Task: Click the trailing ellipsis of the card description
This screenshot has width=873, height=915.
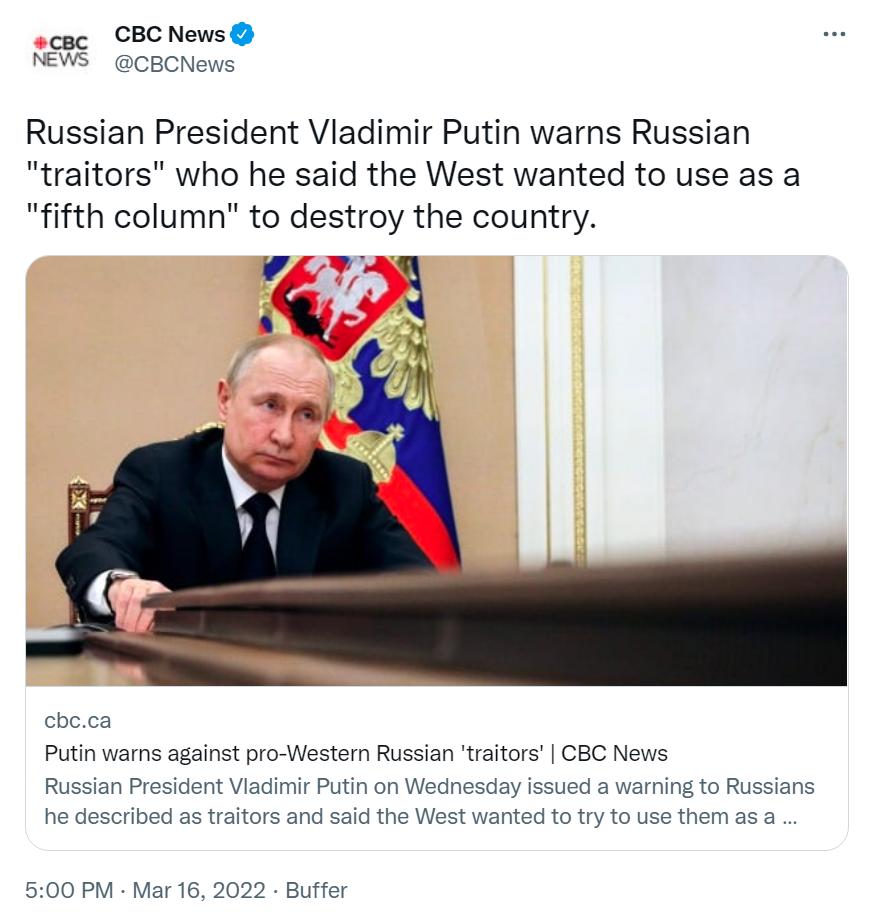Action: pos(789,817)
